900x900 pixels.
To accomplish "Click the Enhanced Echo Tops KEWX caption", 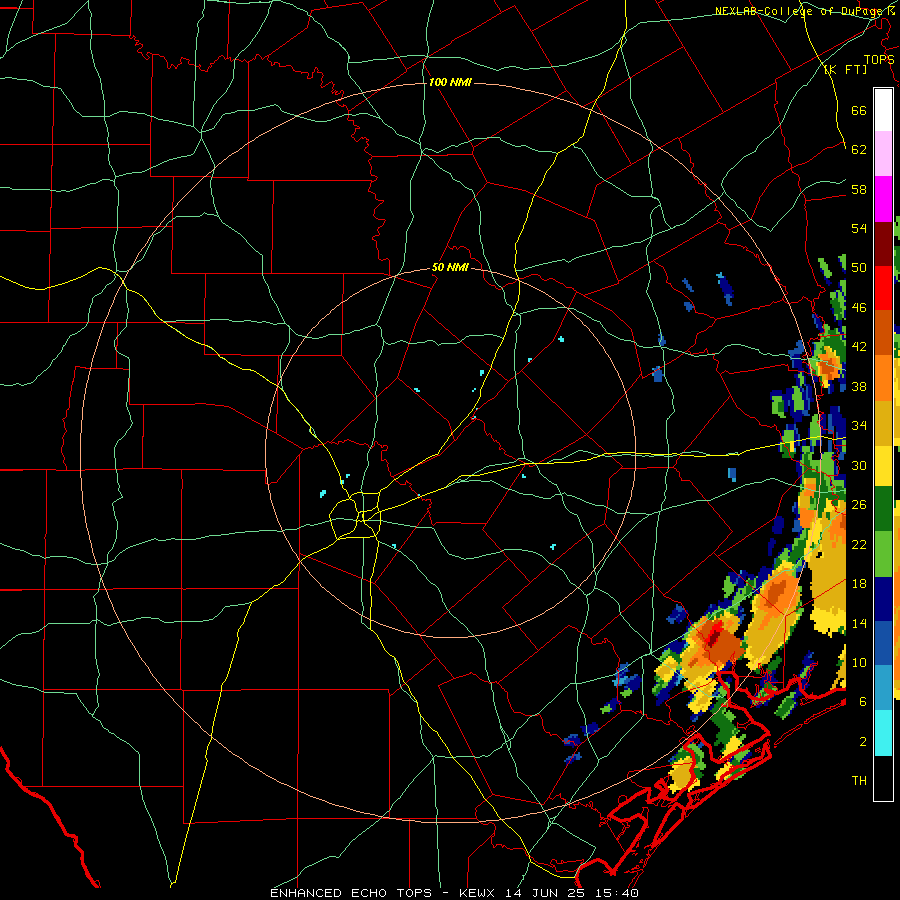I will click(454, 893).
